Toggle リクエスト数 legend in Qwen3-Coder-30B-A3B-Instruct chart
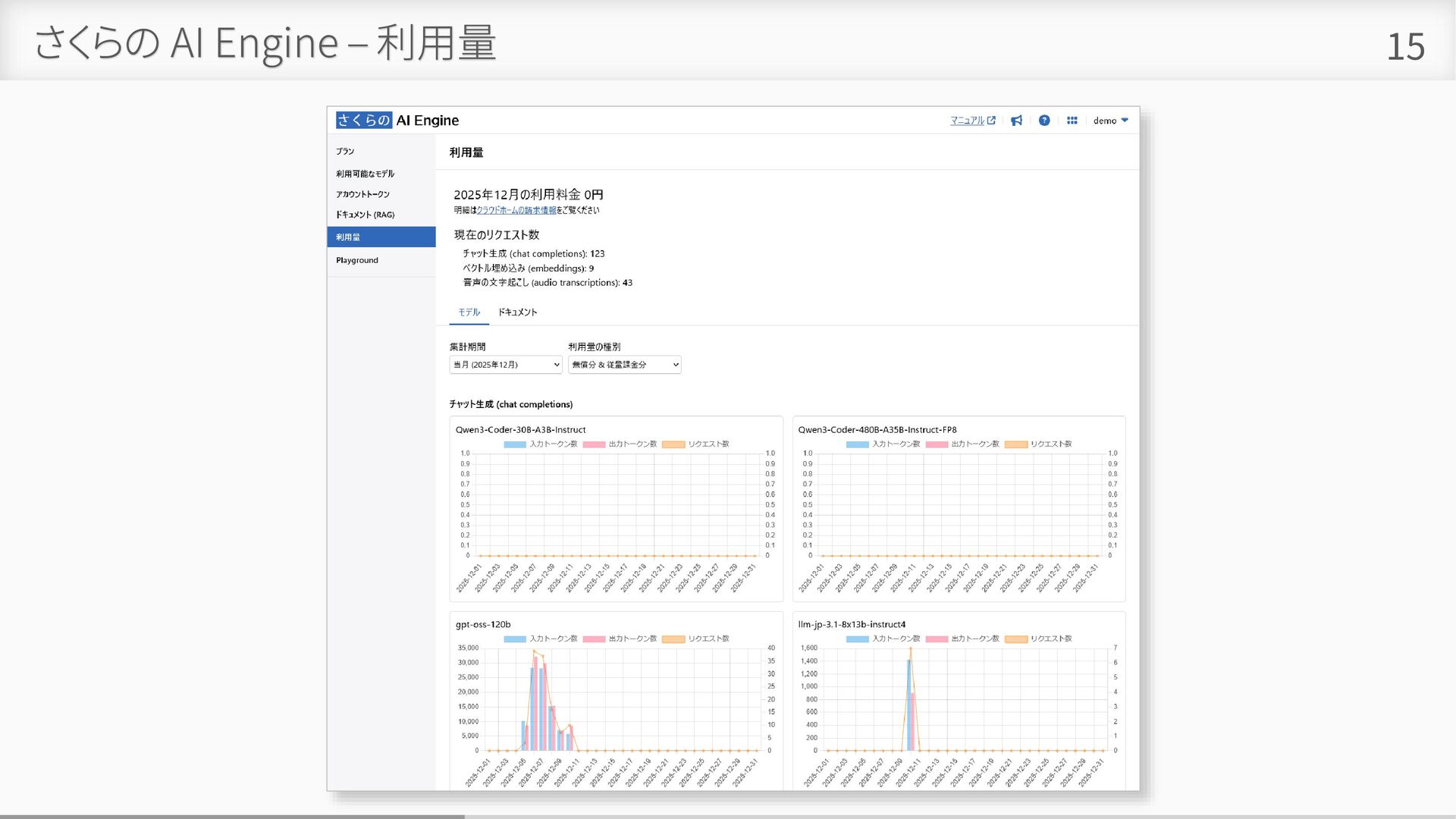This screenshot has width=1456, height=819. click(695, 444)
